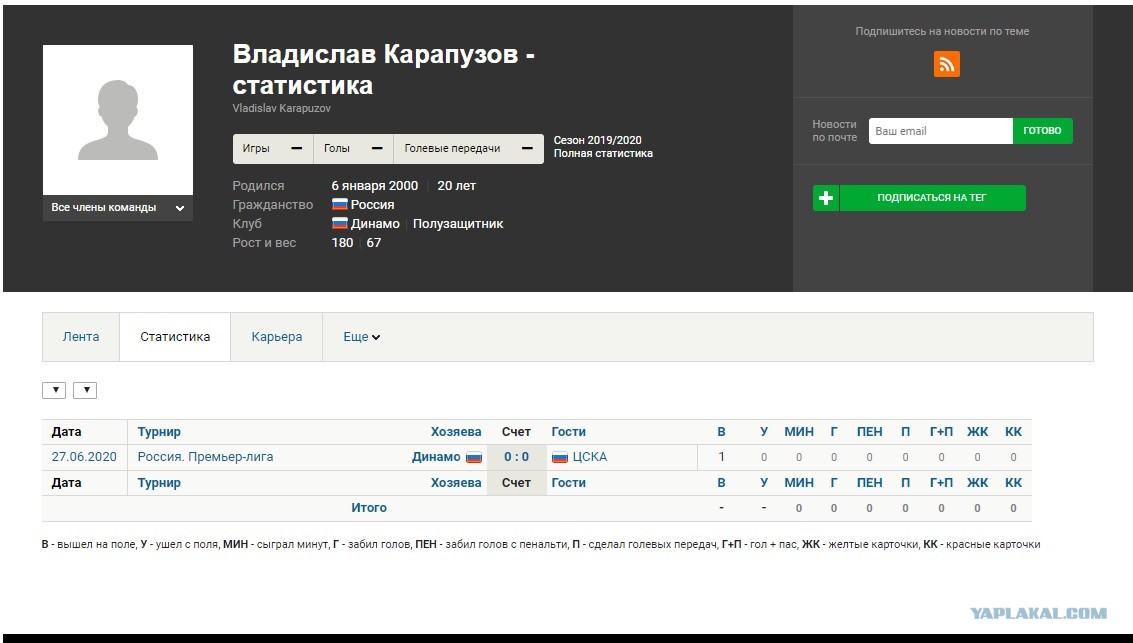Screen dimensions: 1133x643
Task: Open the Полная статистика link
Action: pos(603,153)
